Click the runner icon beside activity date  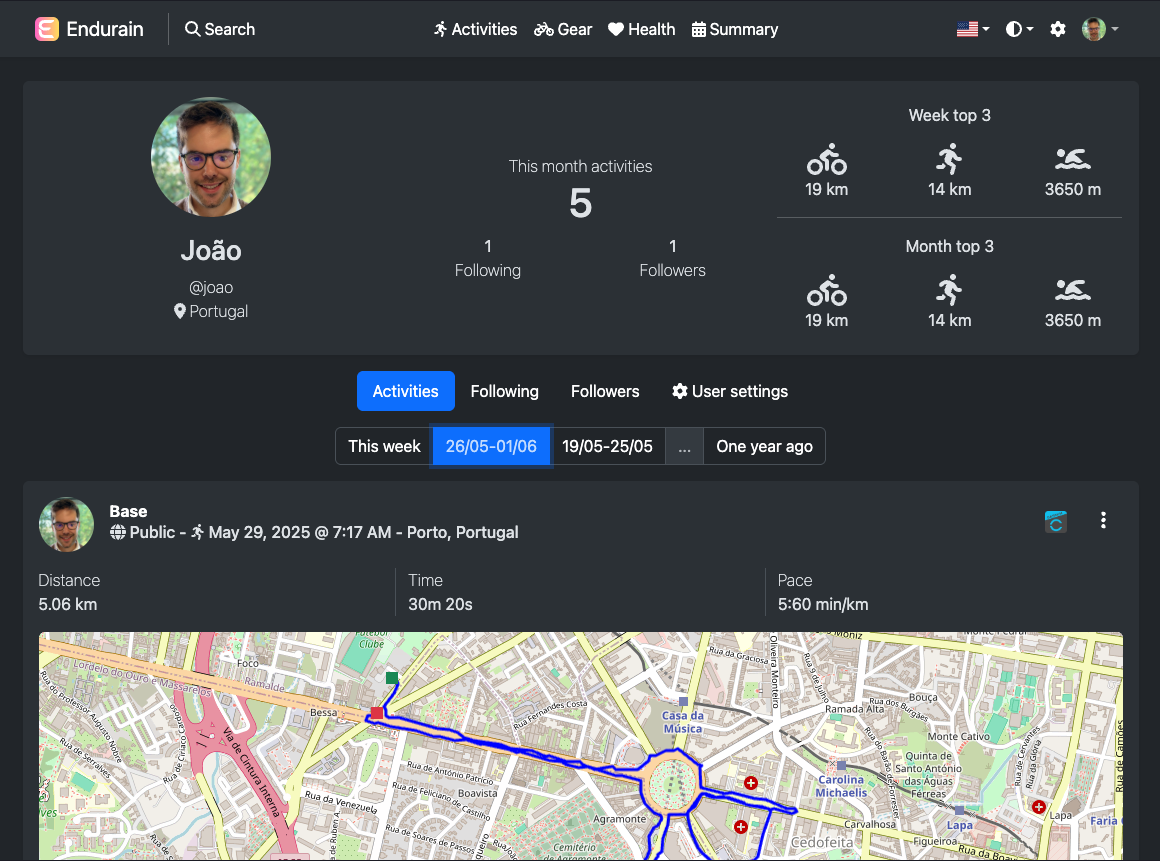[198, 532]
